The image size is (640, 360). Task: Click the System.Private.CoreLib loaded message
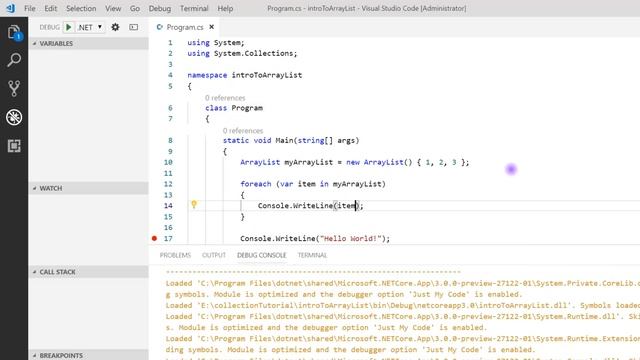pyautogui.click(x=403, y=289)
